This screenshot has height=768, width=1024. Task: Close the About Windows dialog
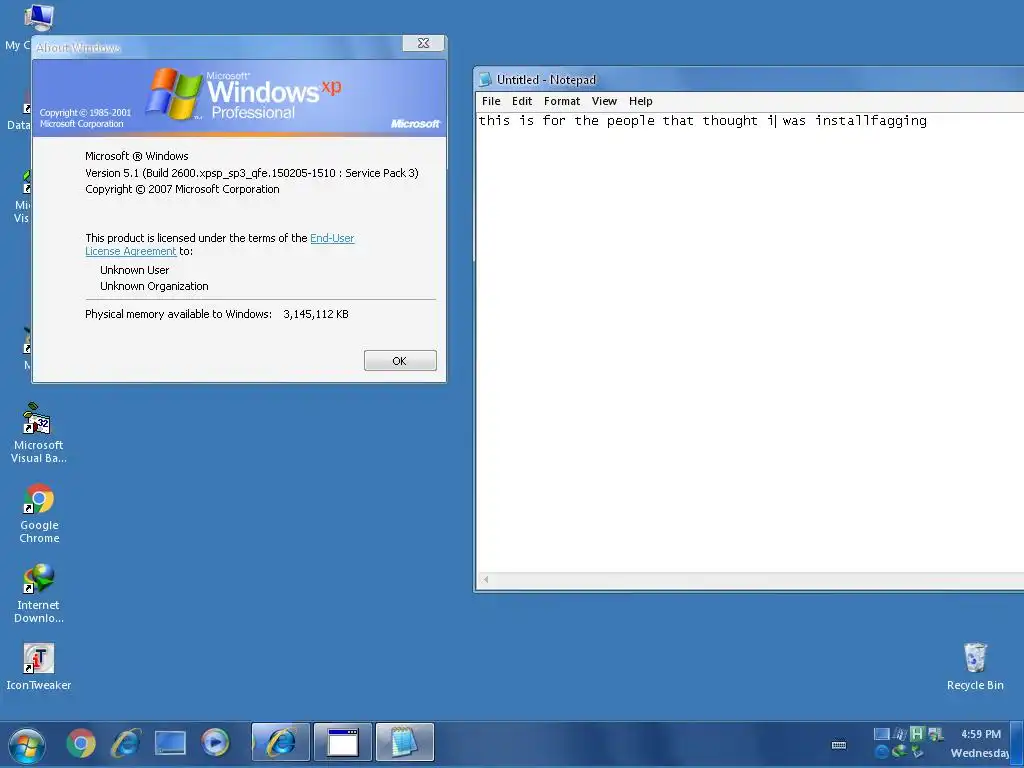pos(423,43)
